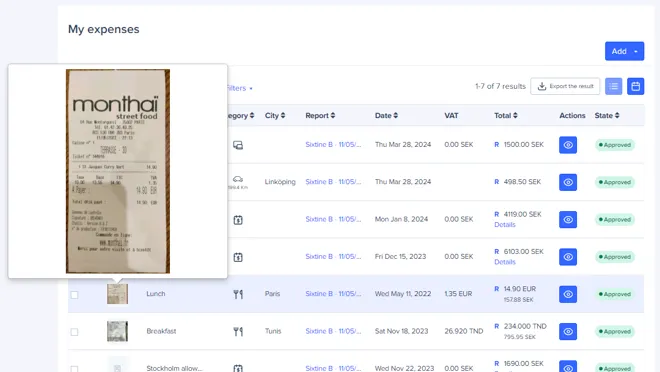Open report link in Stockholm allowance row

pos(333,368)
